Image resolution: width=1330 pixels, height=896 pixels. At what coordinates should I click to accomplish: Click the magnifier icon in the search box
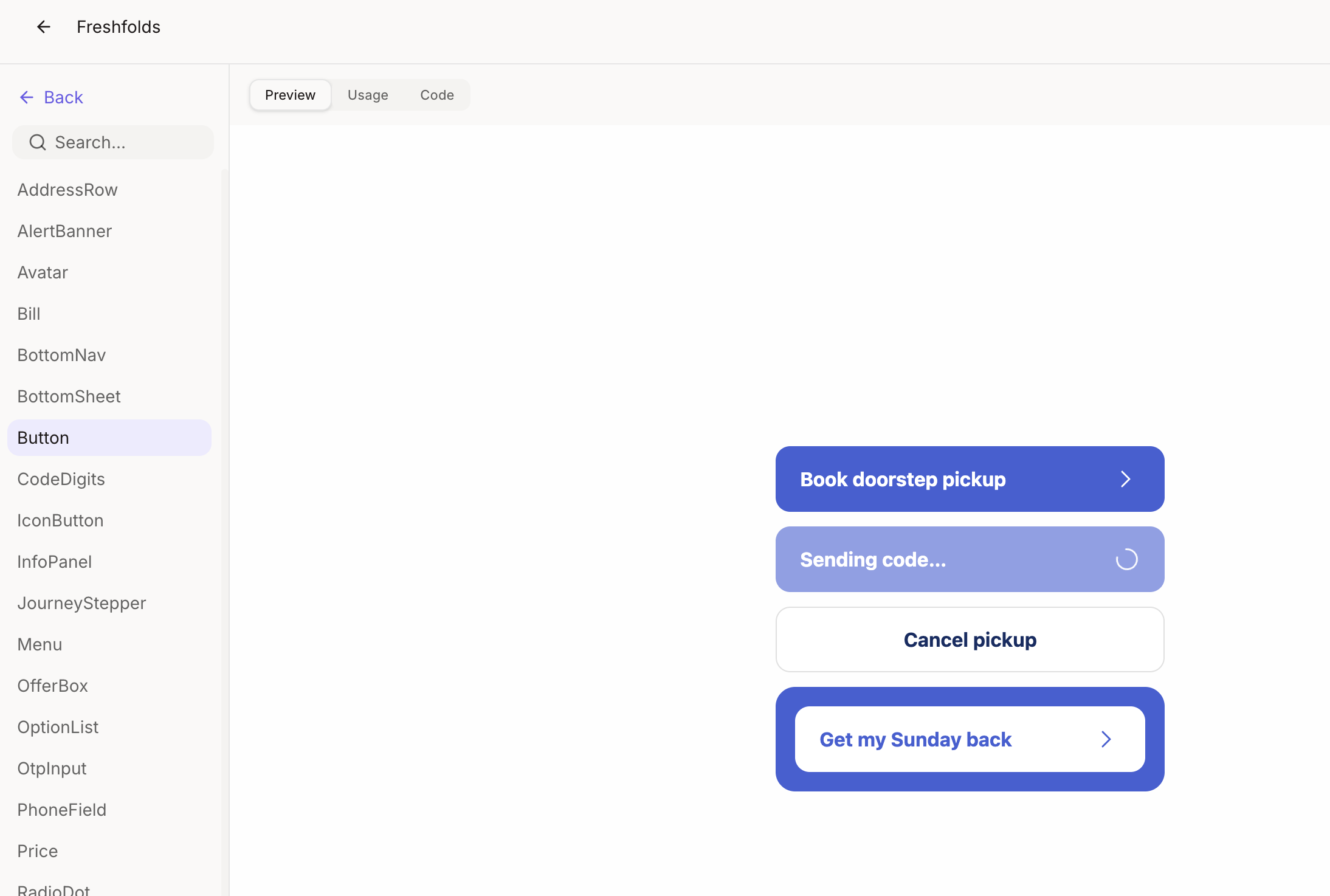tap(38, 142)
